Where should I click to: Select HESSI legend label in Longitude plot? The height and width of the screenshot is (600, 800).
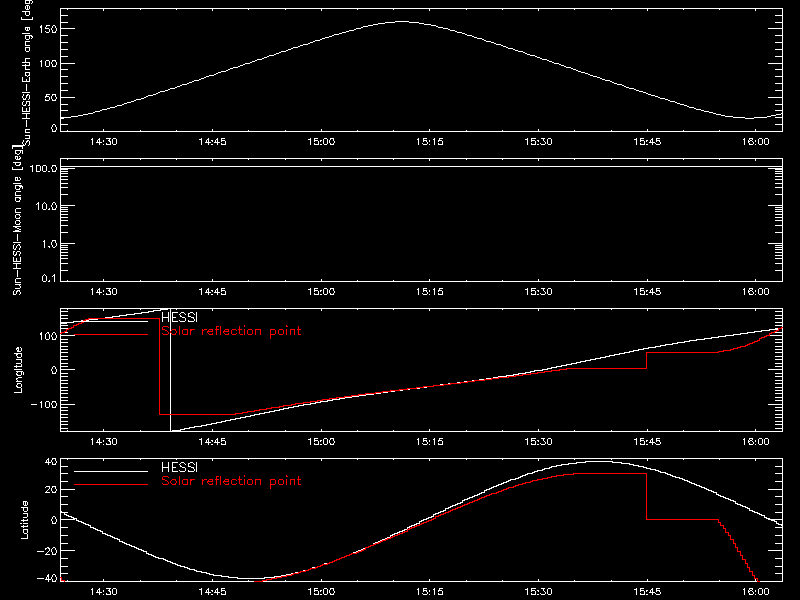click(179, 317)
